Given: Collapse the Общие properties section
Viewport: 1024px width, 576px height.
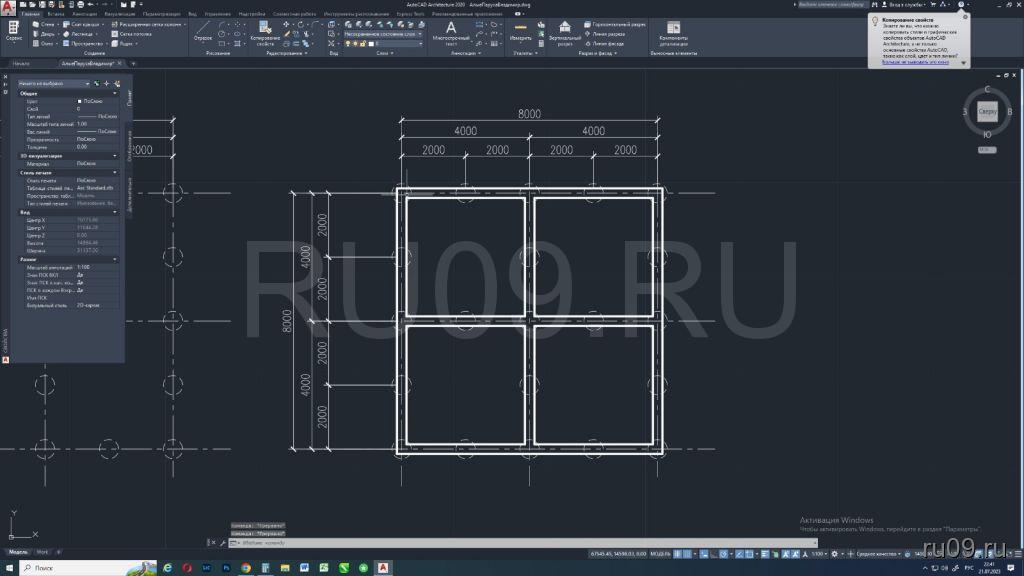Looking at the screenshot, I should pos(115,93).
